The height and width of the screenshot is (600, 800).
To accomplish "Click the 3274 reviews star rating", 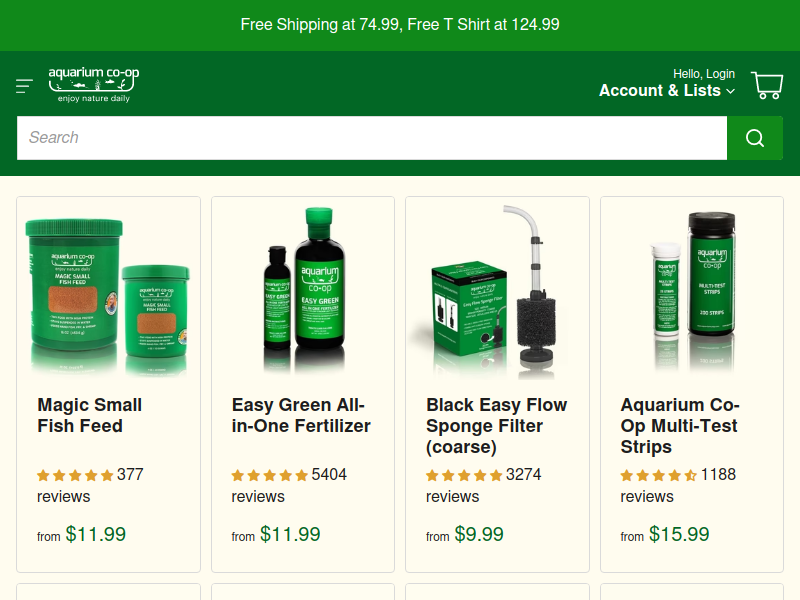I will tap(464, 476).
